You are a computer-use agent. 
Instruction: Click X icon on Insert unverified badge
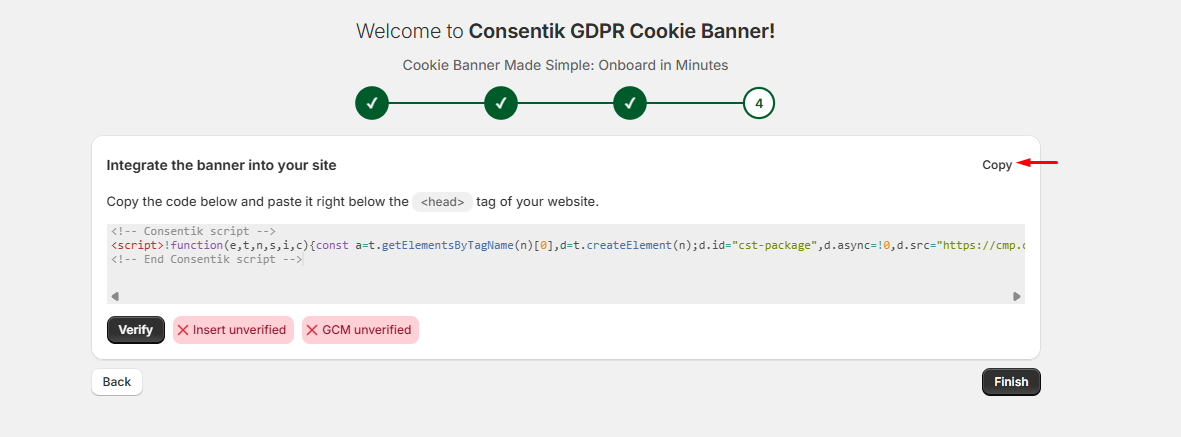(183, 330)
